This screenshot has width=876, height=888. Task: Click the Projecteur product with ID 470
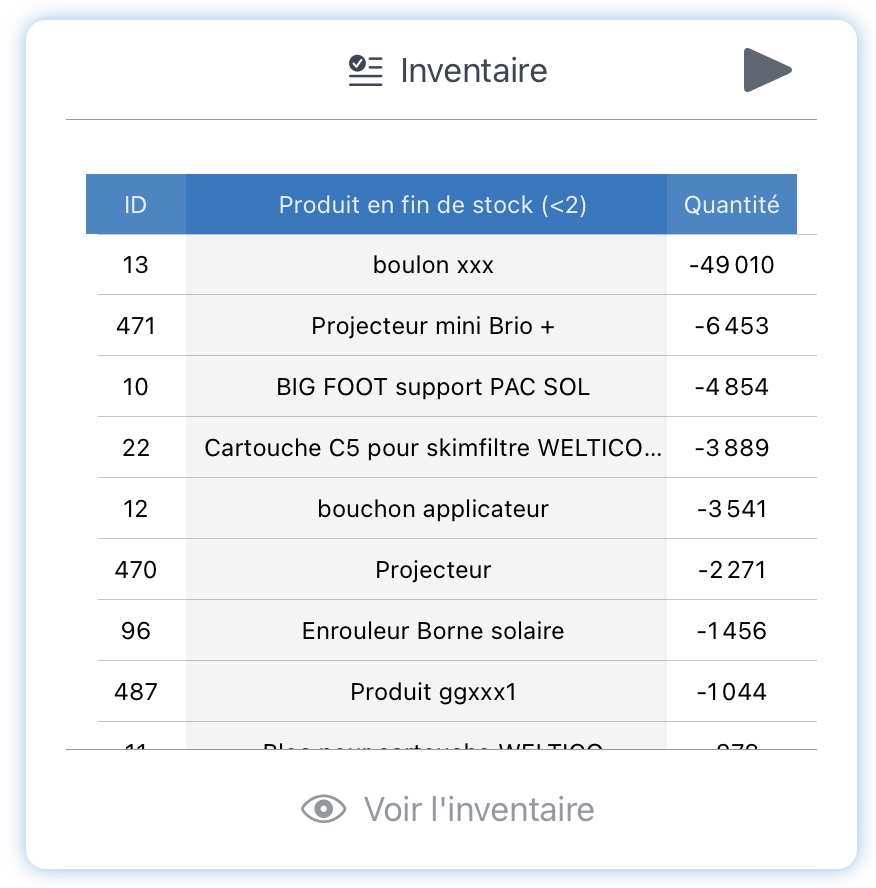433,570
